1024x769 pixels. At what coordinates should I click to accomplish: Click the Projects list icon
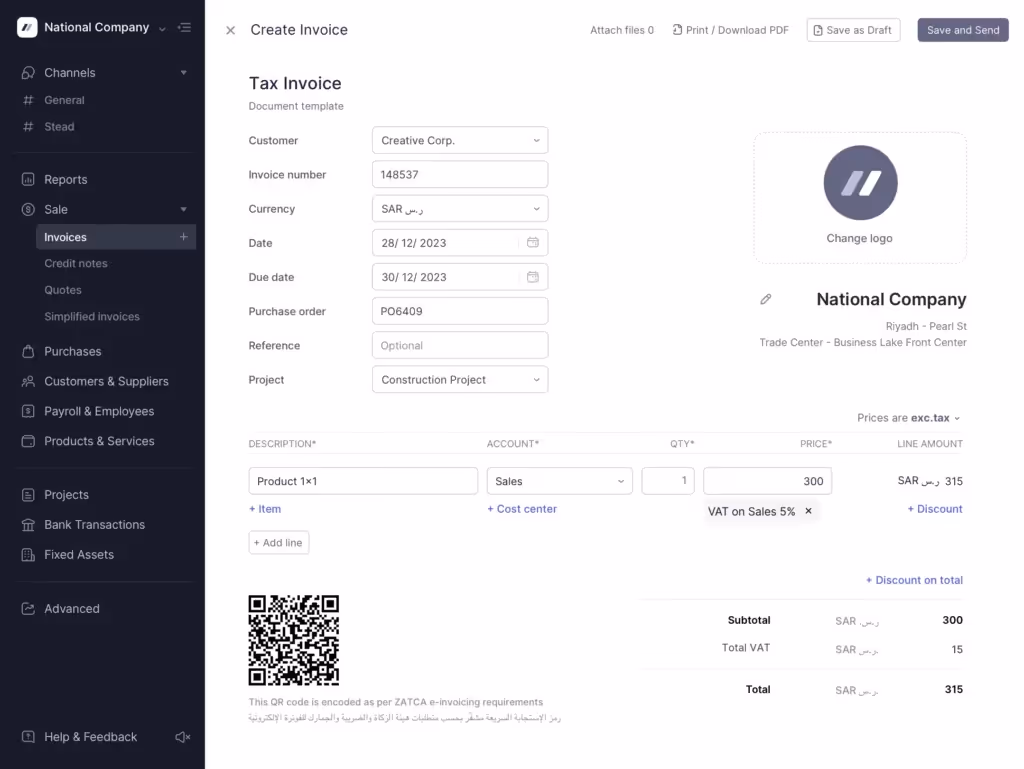tap(28, 495)
